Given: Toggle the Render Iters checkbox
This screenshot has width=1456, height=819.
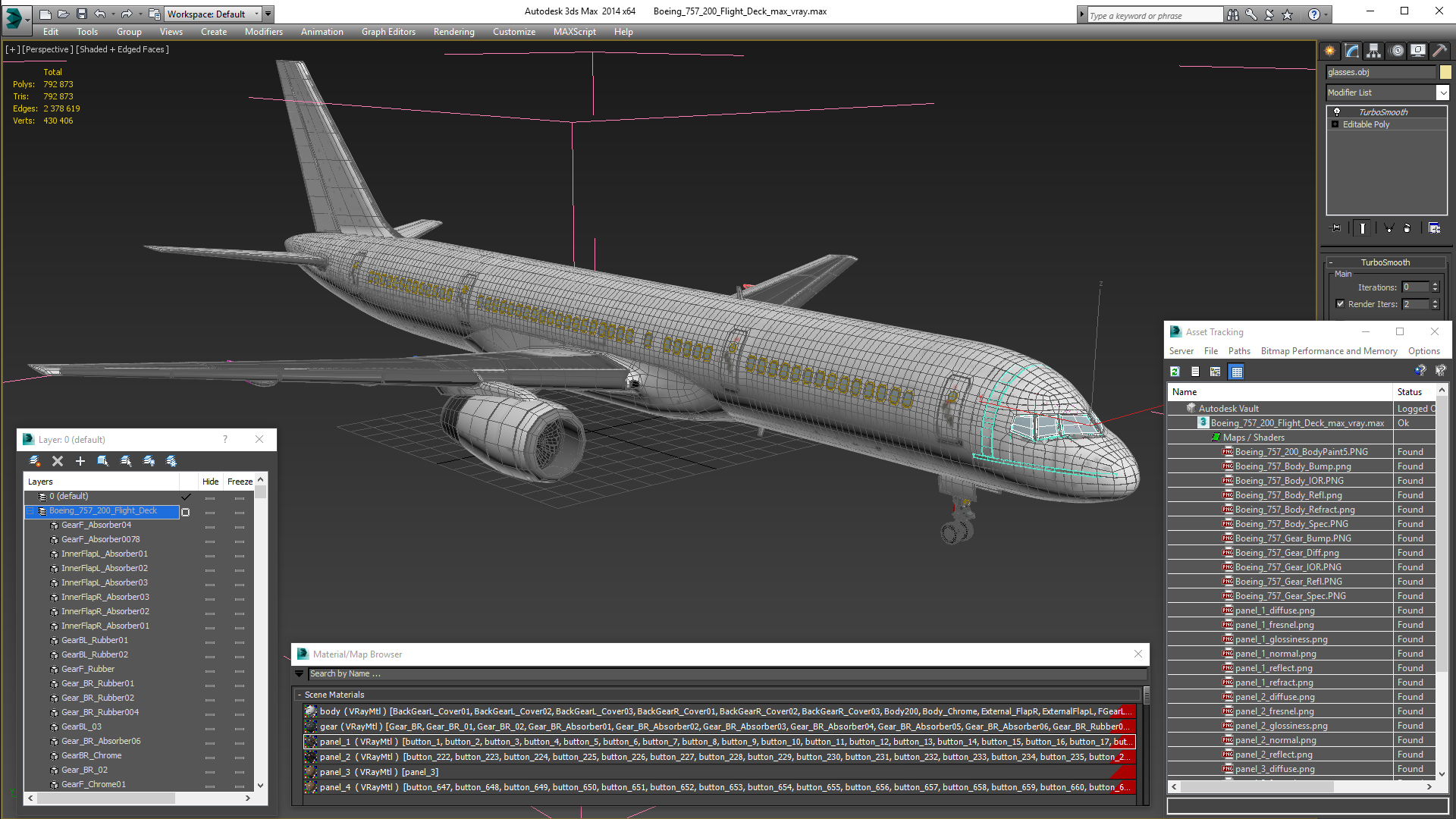Looking at the screenshot, I should point(1340,304).
